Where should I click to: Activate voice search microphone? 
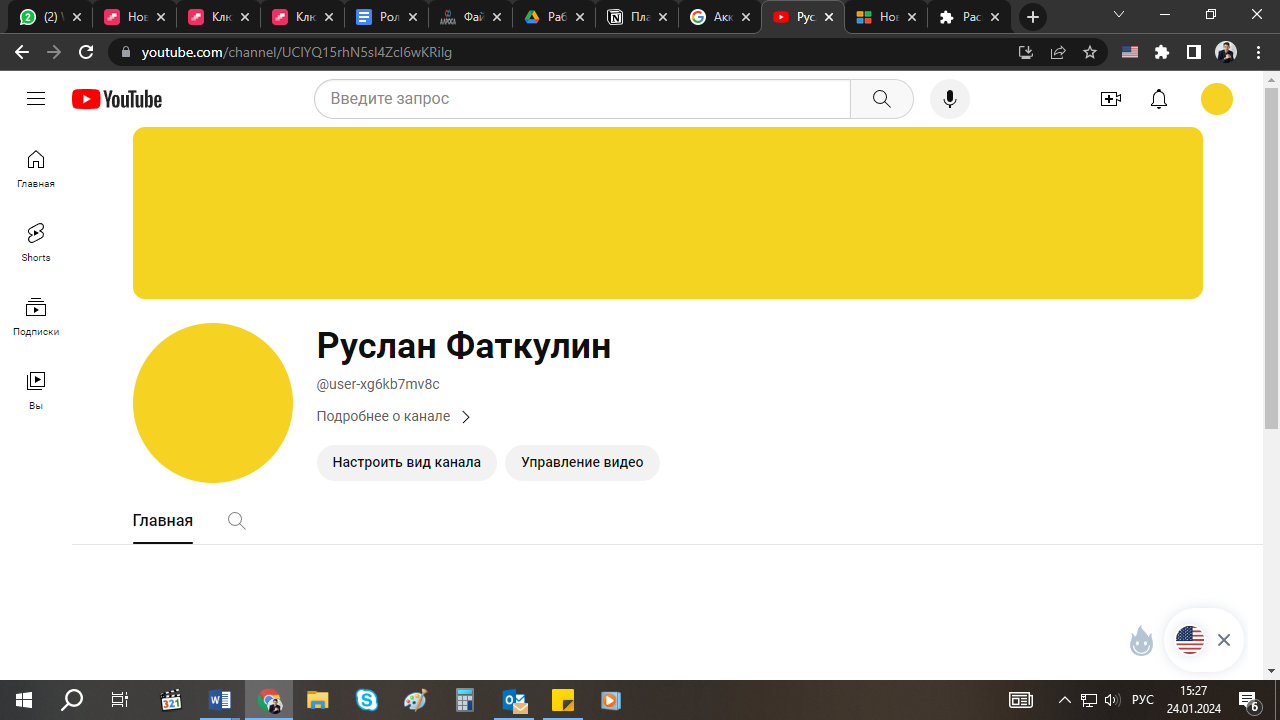[x=949, y=99]
